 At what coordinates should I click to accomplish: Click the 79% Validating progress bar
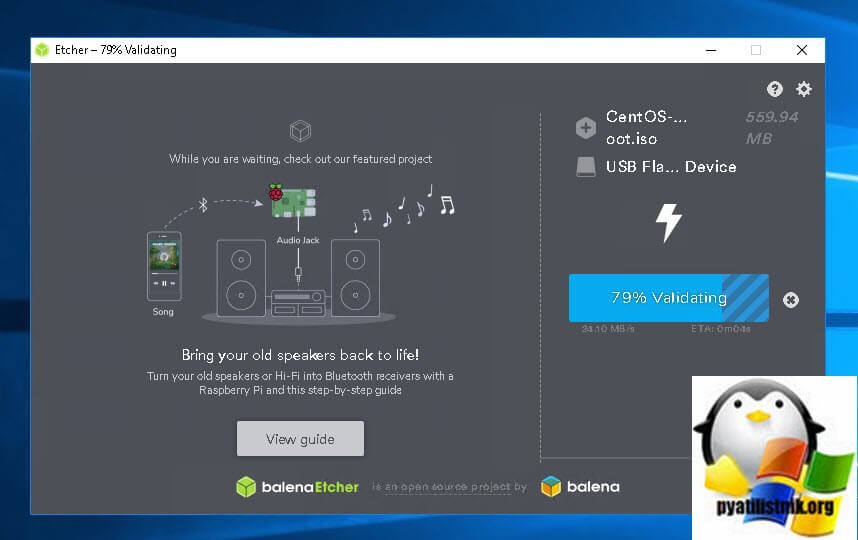(668, 298)
